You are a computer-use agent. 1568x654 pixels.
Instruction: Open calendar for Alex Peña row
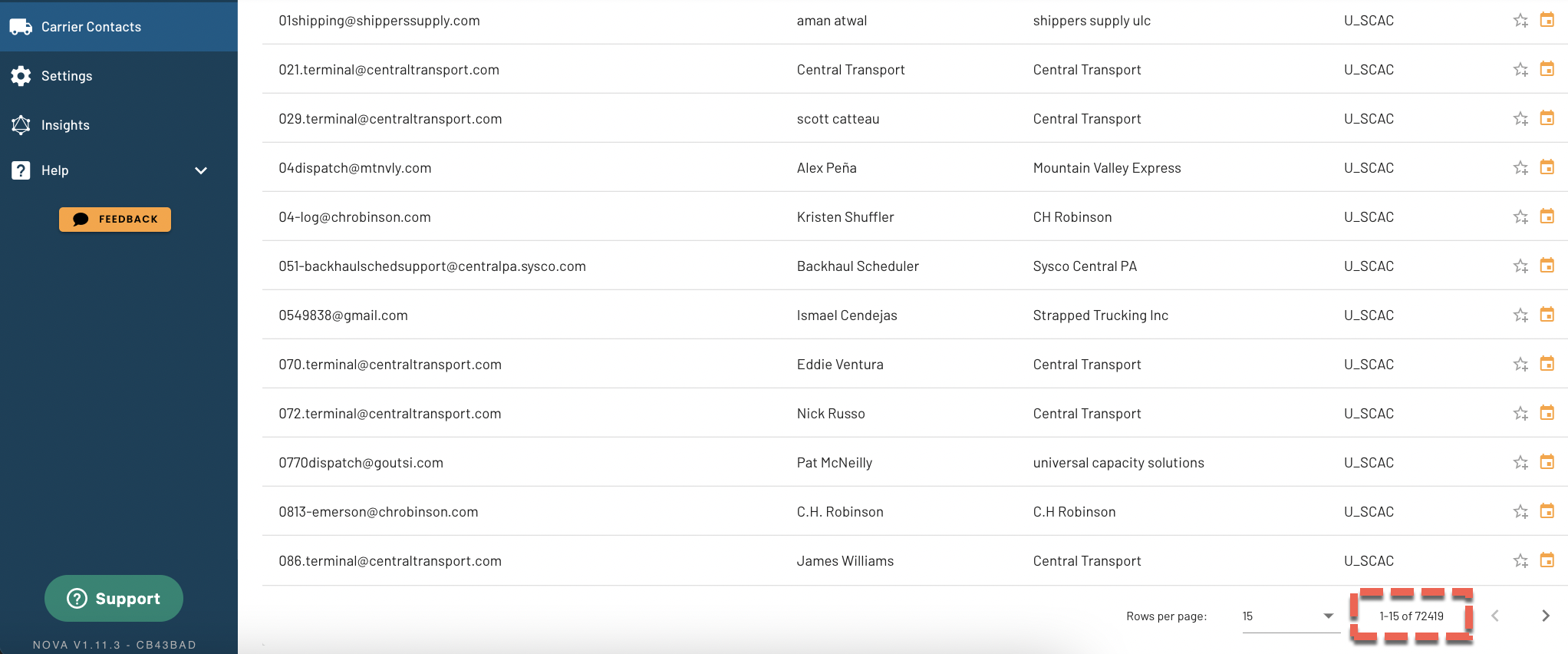[x=1547, y=167]
